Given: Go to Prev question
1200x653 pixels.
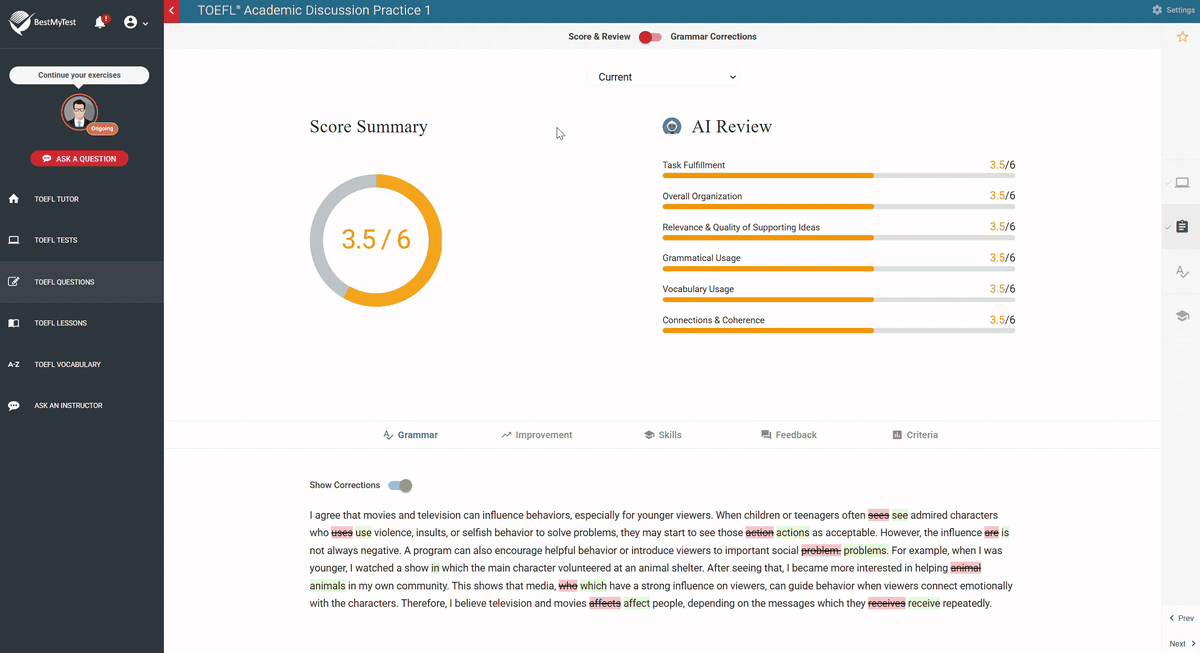Looking at the screenshot, I should coord(1182,618).
